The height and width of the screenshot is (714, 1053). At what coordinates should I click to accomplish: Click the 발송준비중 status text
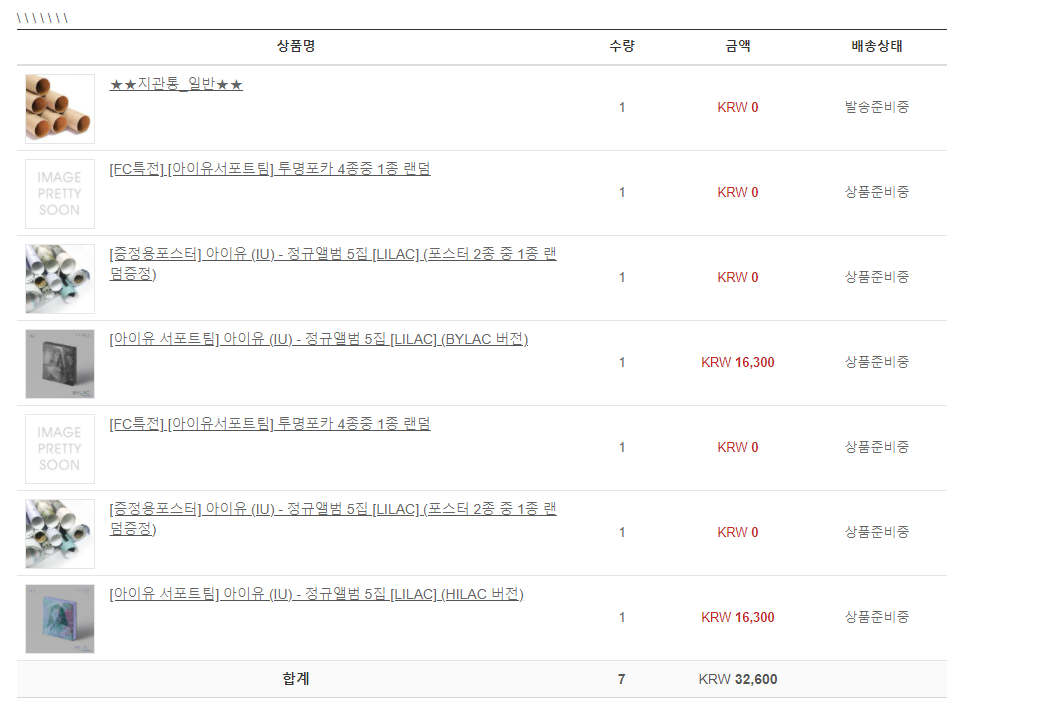tap(877, 107)
